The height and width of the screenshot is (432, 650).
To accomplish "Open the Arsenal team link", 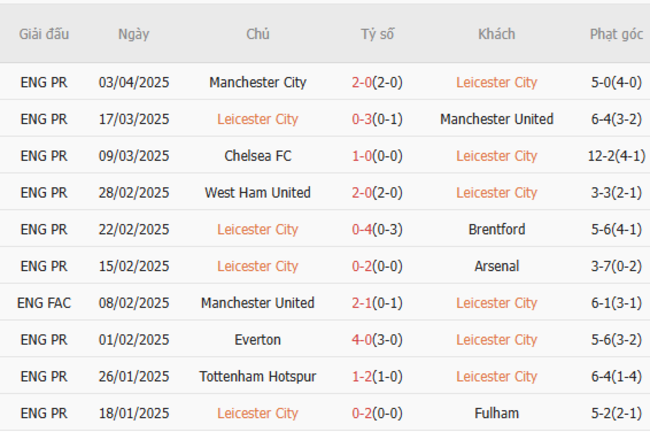I will click(496, 266).
